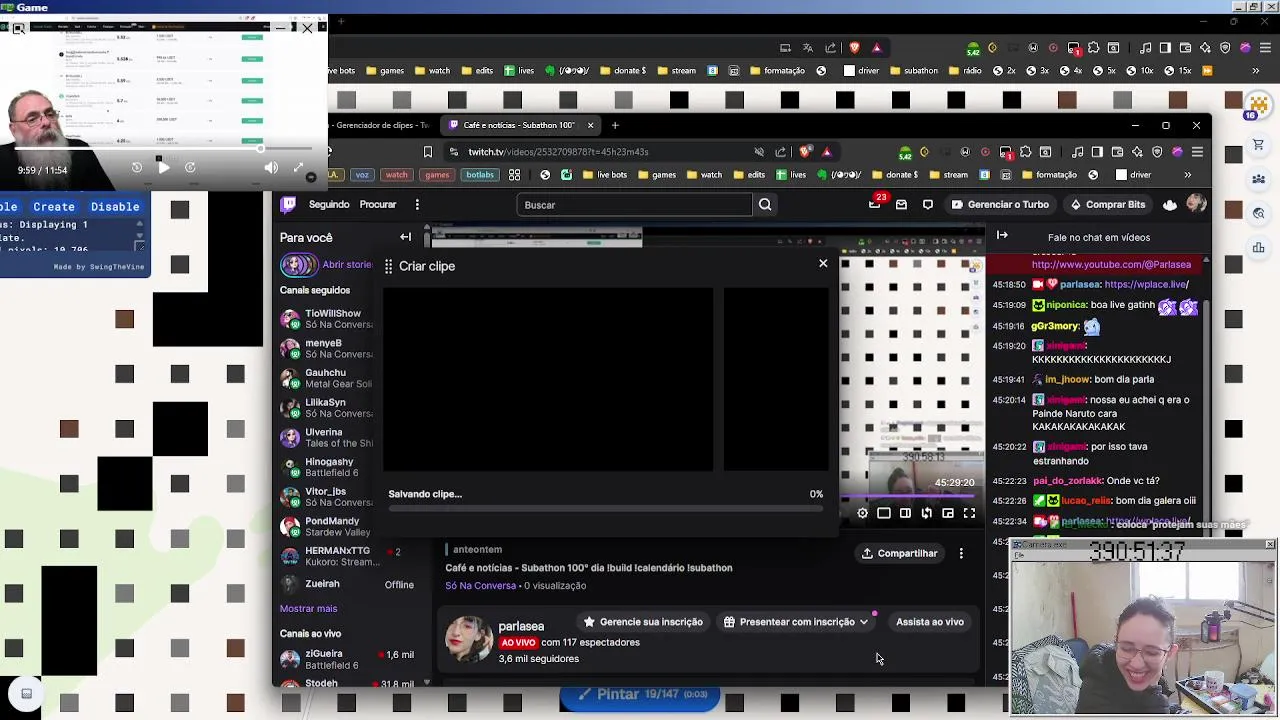
Task: Click Gerencie sua inscrição button
Action: click(x=643, y=622)
